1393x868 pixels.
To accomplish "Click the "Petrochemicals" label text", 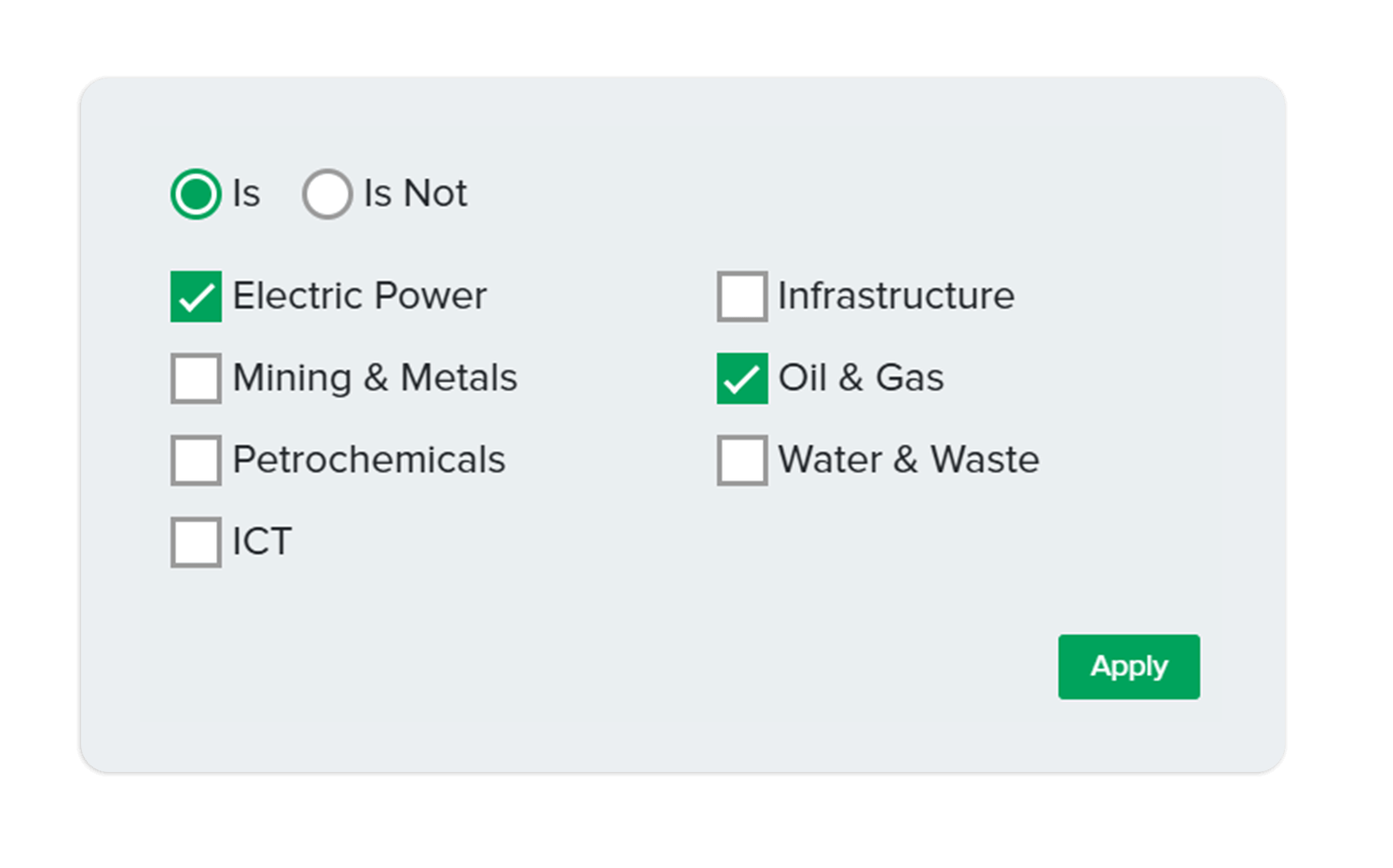I will (368, 461).
